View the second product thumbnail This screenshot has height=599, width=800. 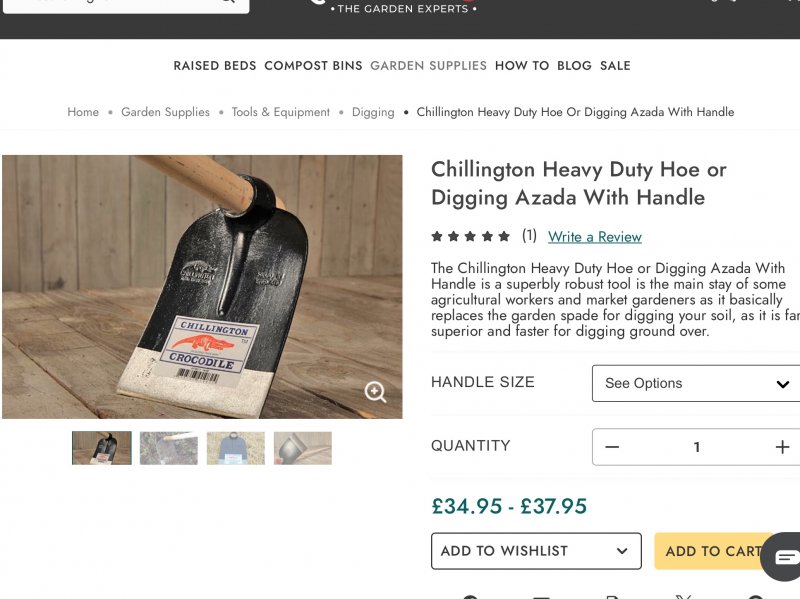point(169,448)
